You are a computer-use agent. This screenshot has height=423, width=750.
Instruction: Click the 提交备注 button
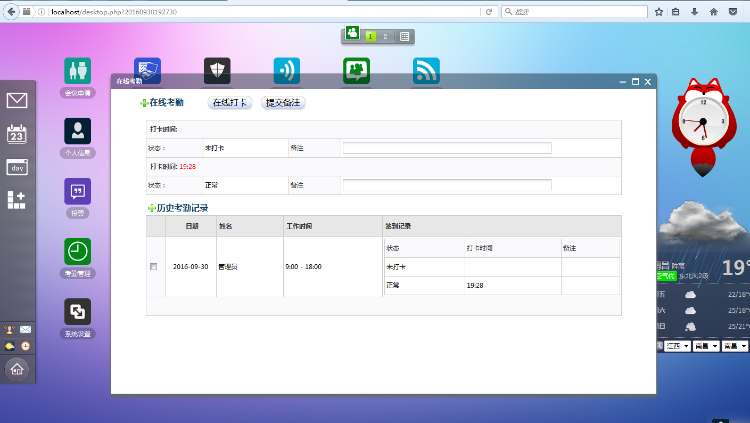coord(283,102)
